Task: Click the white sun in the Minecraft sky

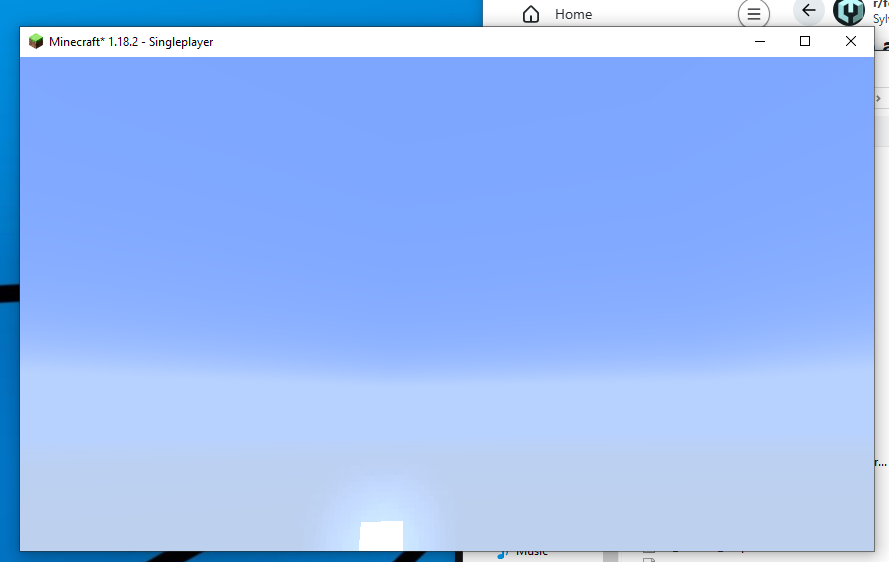Action: tap(381, 535)
